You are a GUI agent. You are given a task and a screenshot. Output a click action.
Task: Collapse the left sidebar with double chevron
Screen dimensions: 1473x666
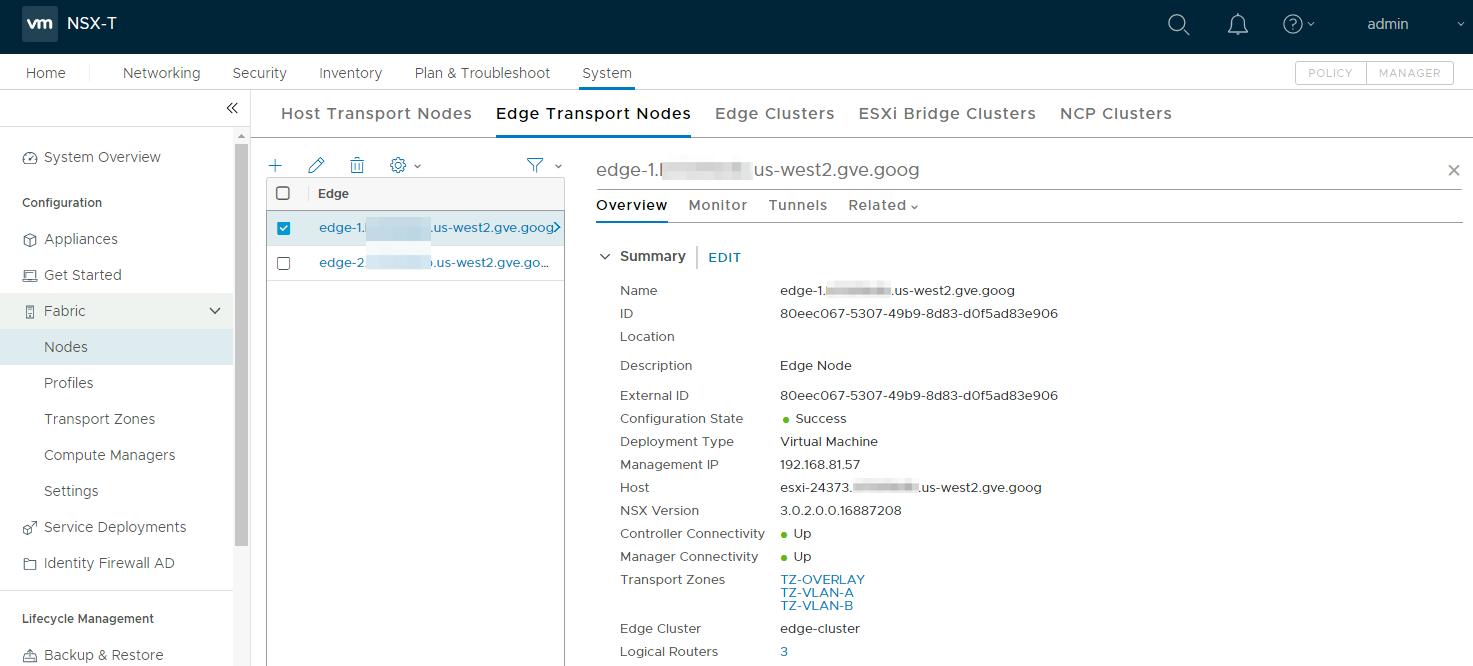point(232,108)
